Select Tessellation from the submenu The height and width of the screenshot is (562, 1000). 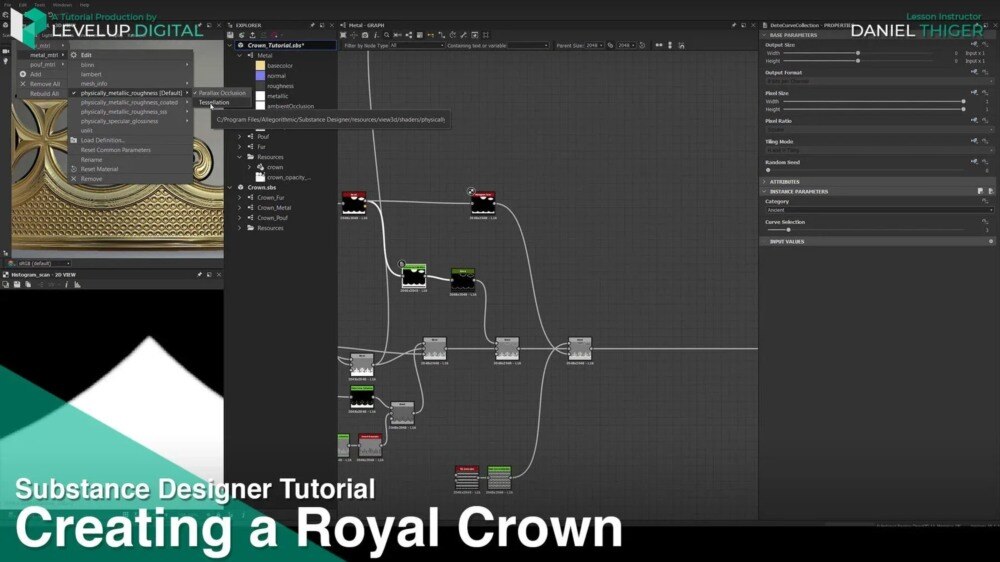point(214,102)
